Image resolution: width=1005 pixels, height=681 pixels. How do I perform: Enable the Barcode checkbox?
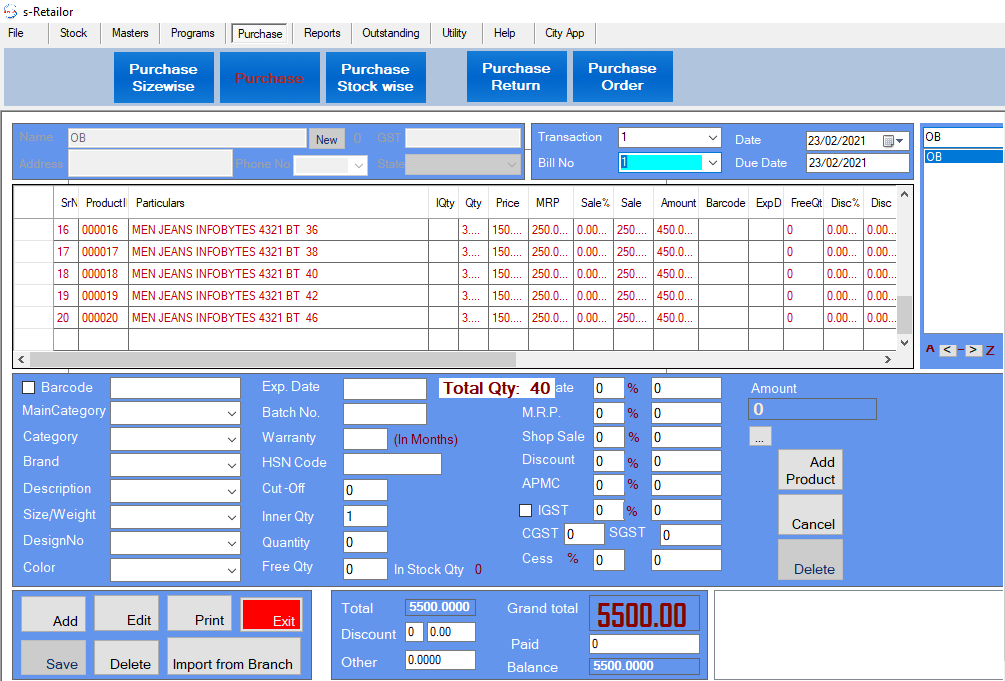[29, 388]
